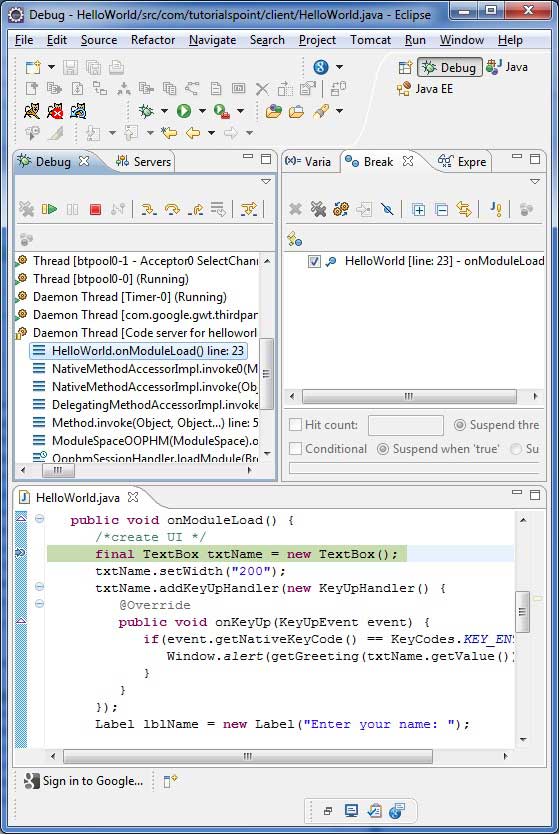Switch to the Expressions tab
The height and width of the screenshot is (835, 560).
pyautogui.click(x=462, y=161)
